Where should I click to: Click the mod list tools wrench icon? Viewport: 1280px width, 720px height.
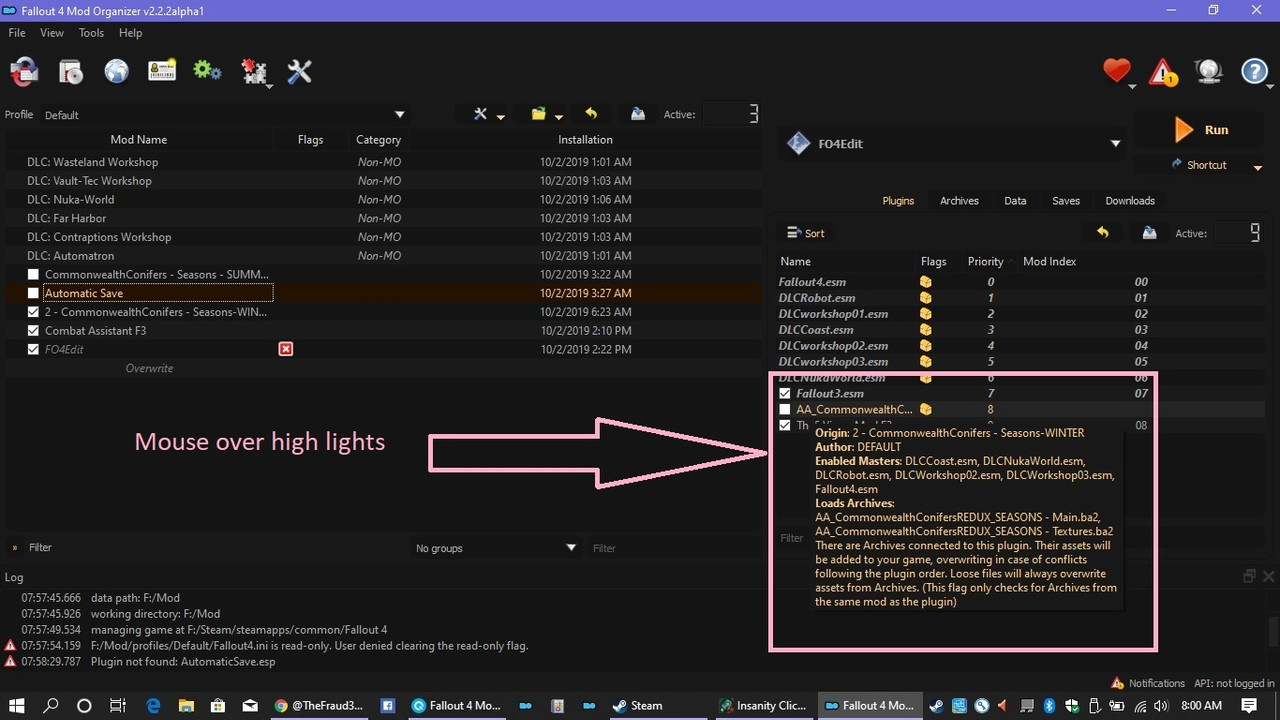[480, 114]
